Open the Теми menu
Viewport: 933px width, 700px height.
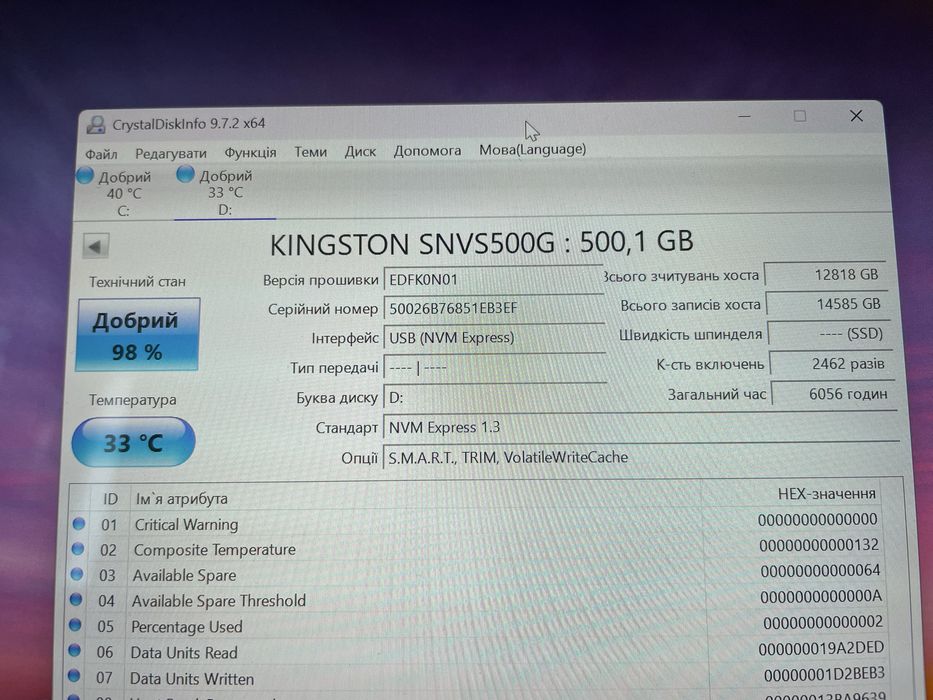pos(311,152)
